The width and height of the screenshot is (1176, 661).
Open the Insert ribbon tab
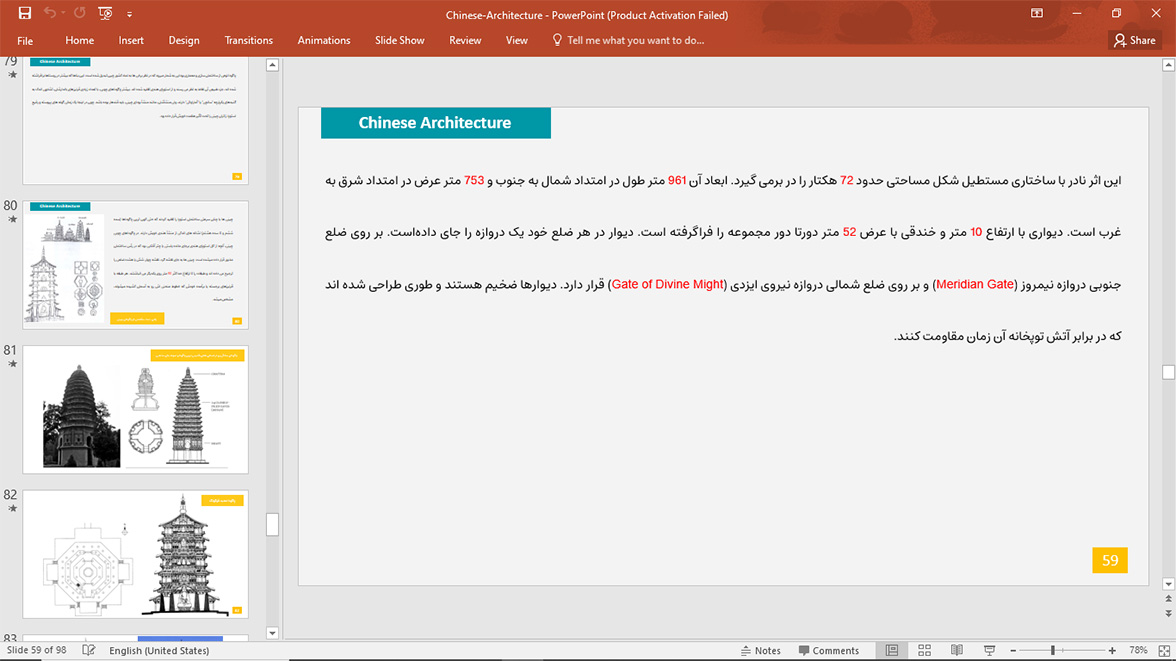tap(130, 41)
